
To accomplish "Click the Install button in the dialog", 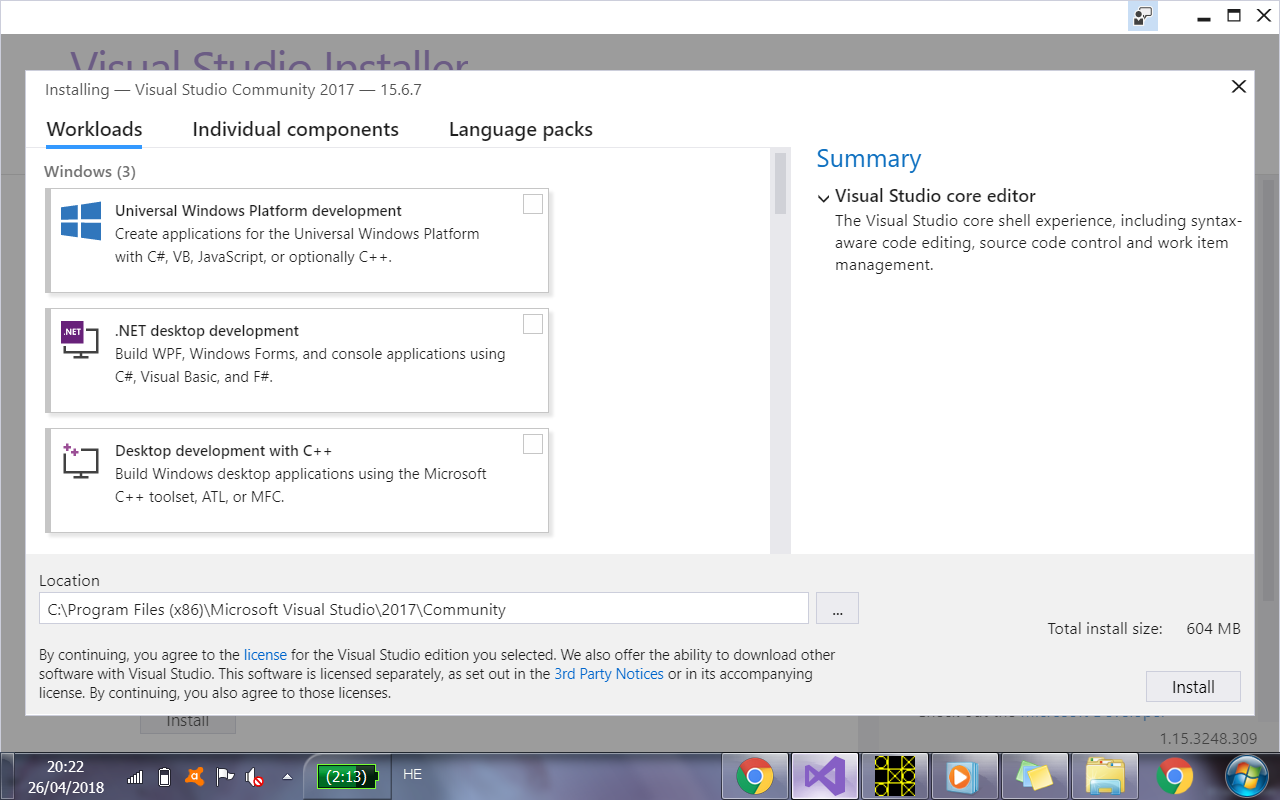I will coord(1193,687).
